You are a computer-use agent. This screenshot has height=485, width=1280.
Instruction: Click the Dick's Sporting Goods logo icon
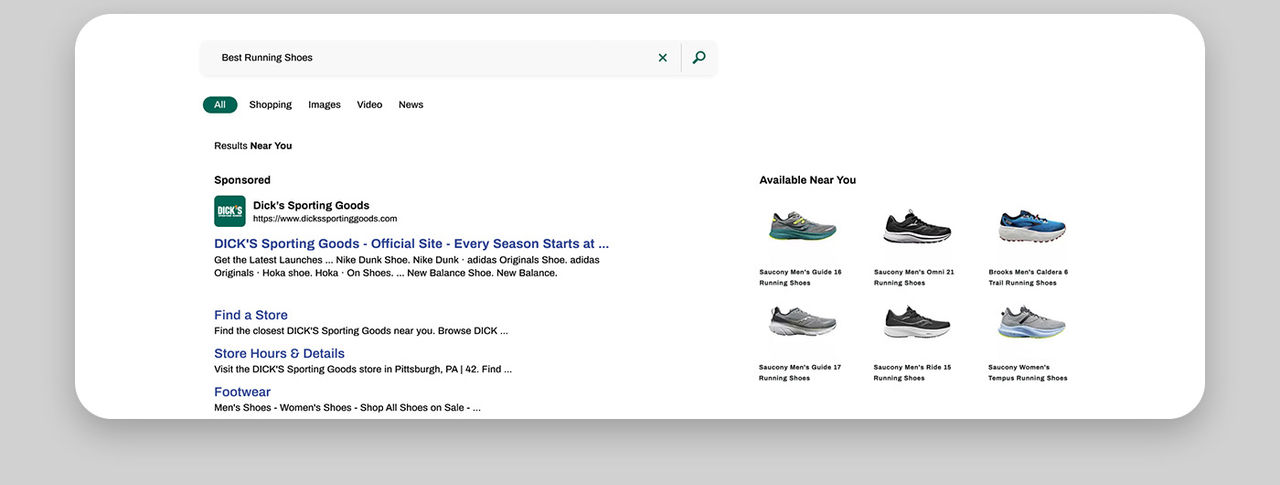tap(230, 211)
